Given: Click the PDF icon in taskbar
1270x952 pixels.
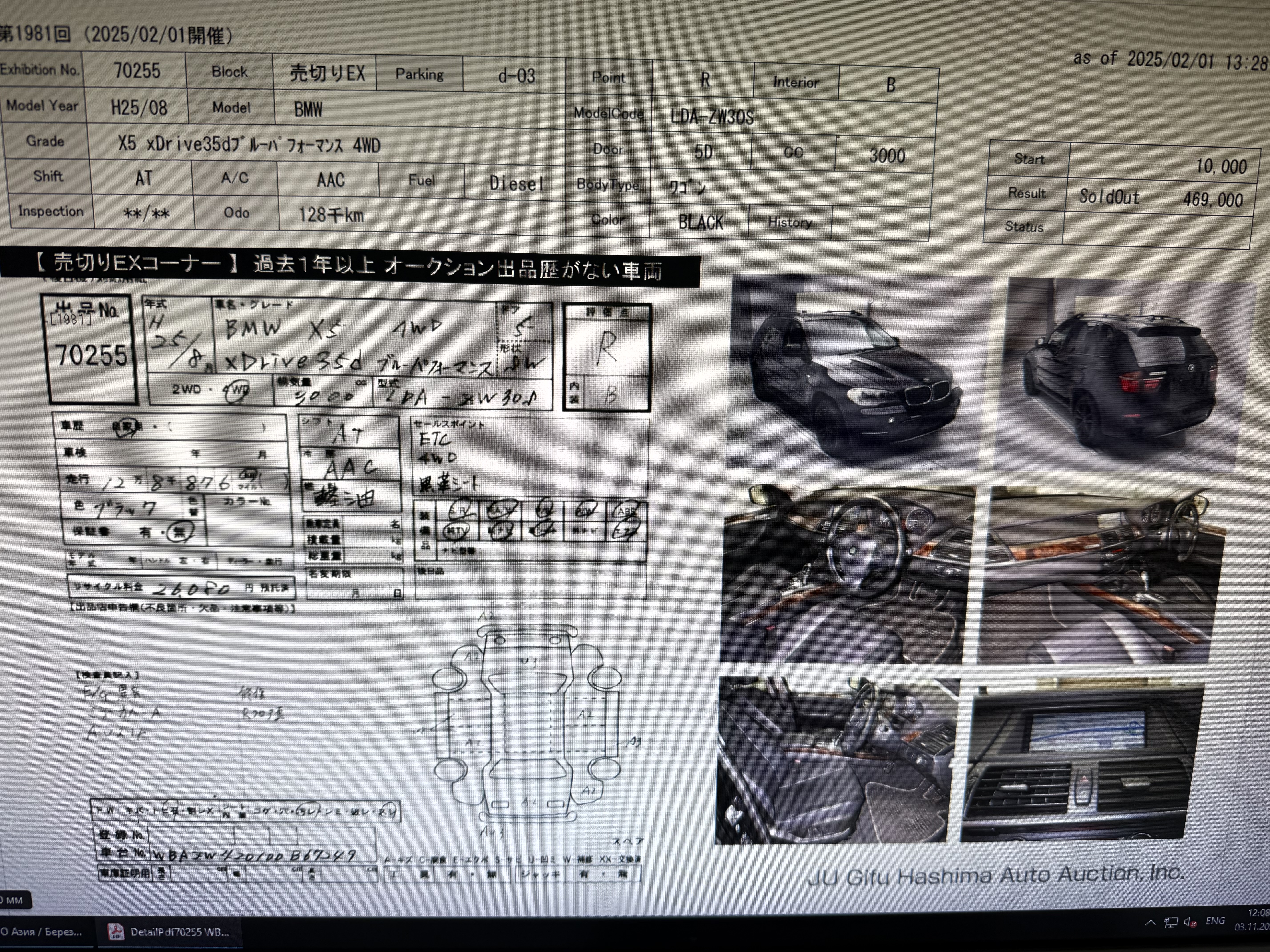Looking at the screenshot, I should click(117, 932).
